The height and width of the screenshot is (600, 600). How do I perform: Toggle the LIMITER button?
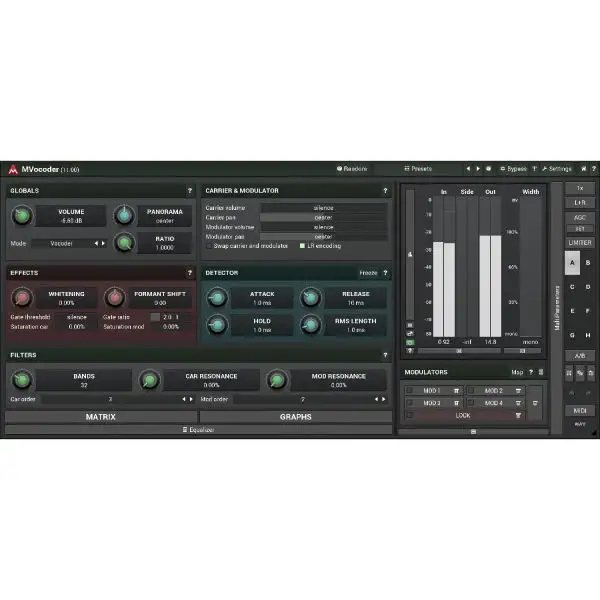click(580, 243)
